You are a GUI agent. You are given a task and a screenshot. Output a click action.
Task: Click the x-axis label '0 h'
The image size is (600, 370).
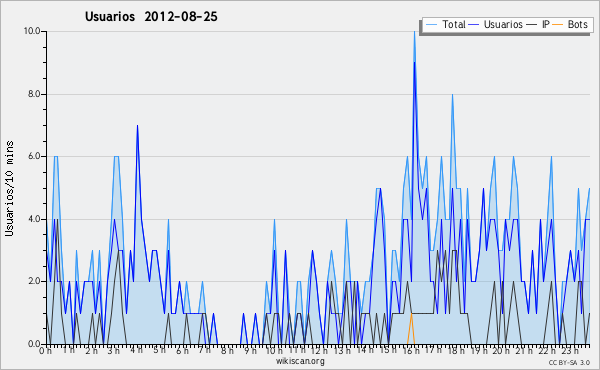[45, 350]
